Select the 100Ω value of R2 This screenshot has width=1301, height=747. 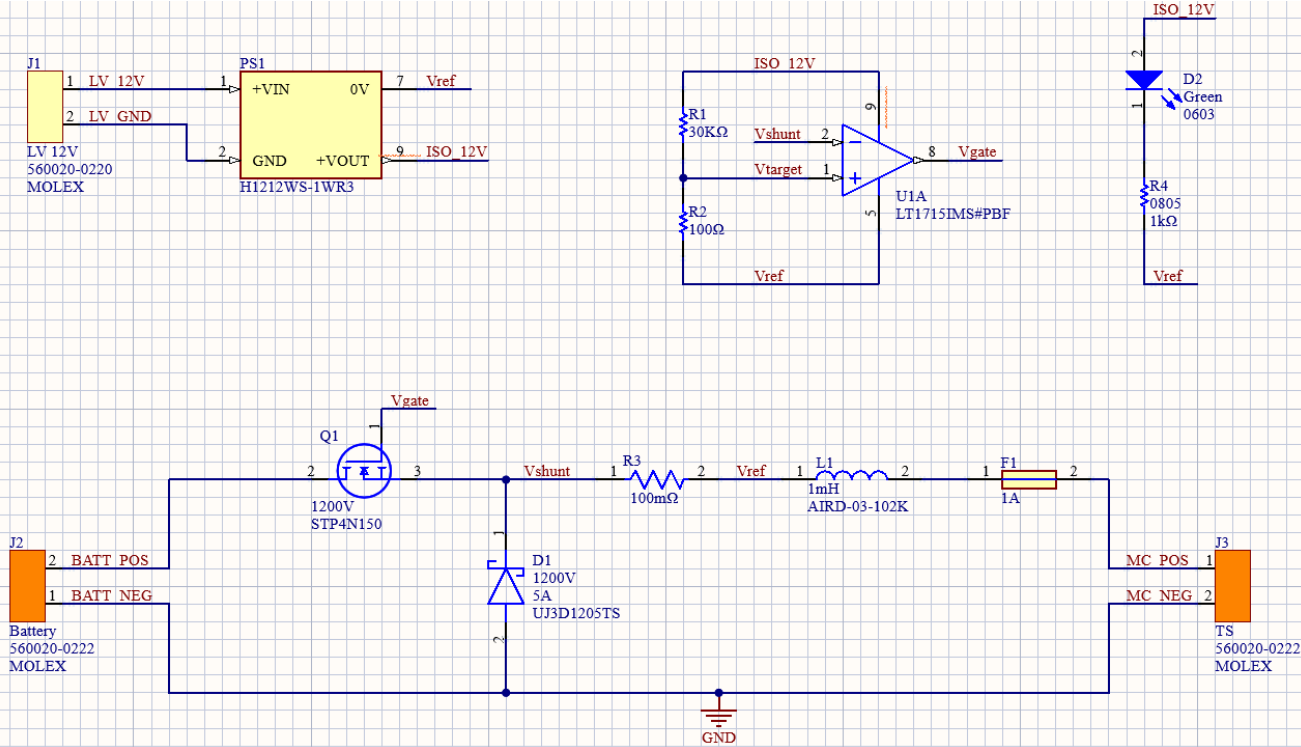click(x=706, y=229)
